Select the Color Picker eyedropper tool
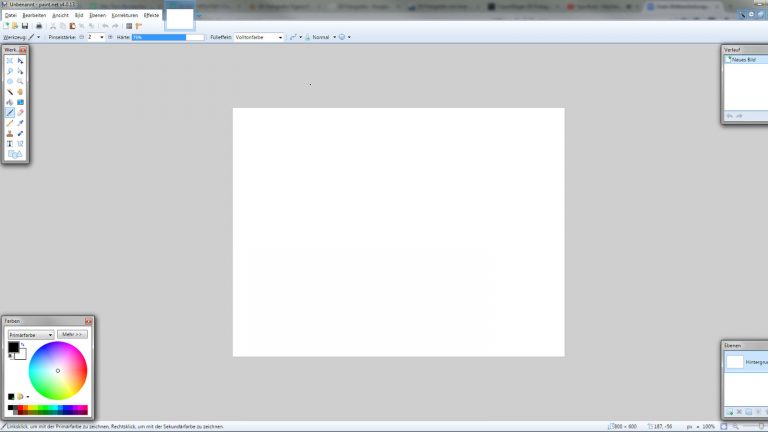The height and width of the screenshot is (432, 768). pyautogui.click(x=20, y=123)
